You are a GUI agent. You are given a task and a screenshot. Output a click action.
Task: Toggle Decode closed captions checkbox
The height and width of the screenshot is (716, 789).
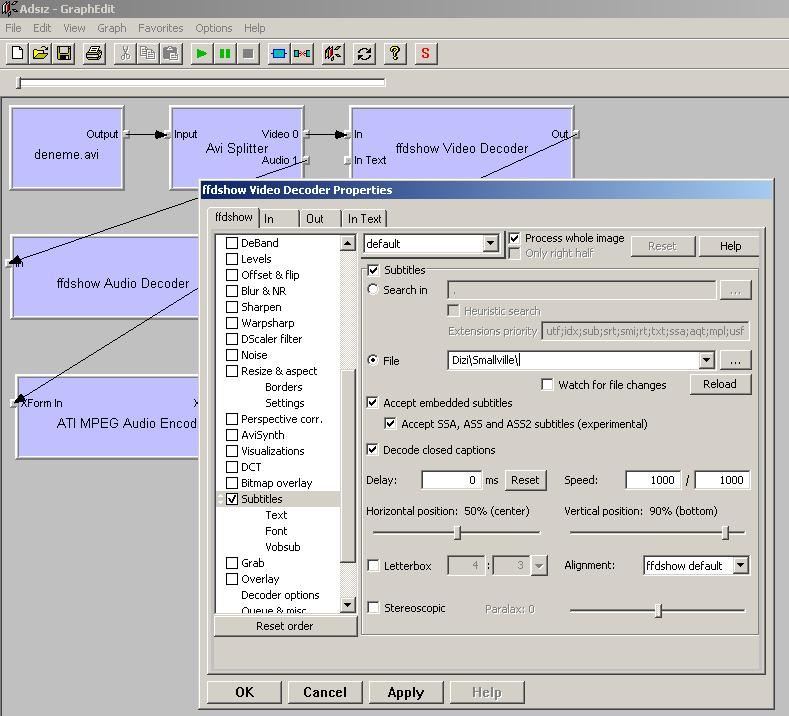point(372,449)
